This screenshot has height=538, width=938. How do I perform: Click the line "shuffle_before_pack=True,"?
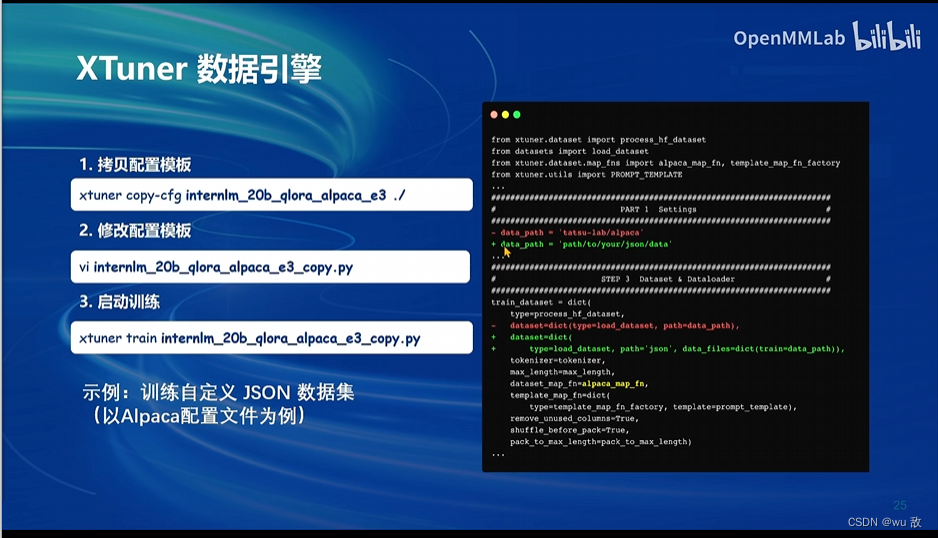[570, 430]
